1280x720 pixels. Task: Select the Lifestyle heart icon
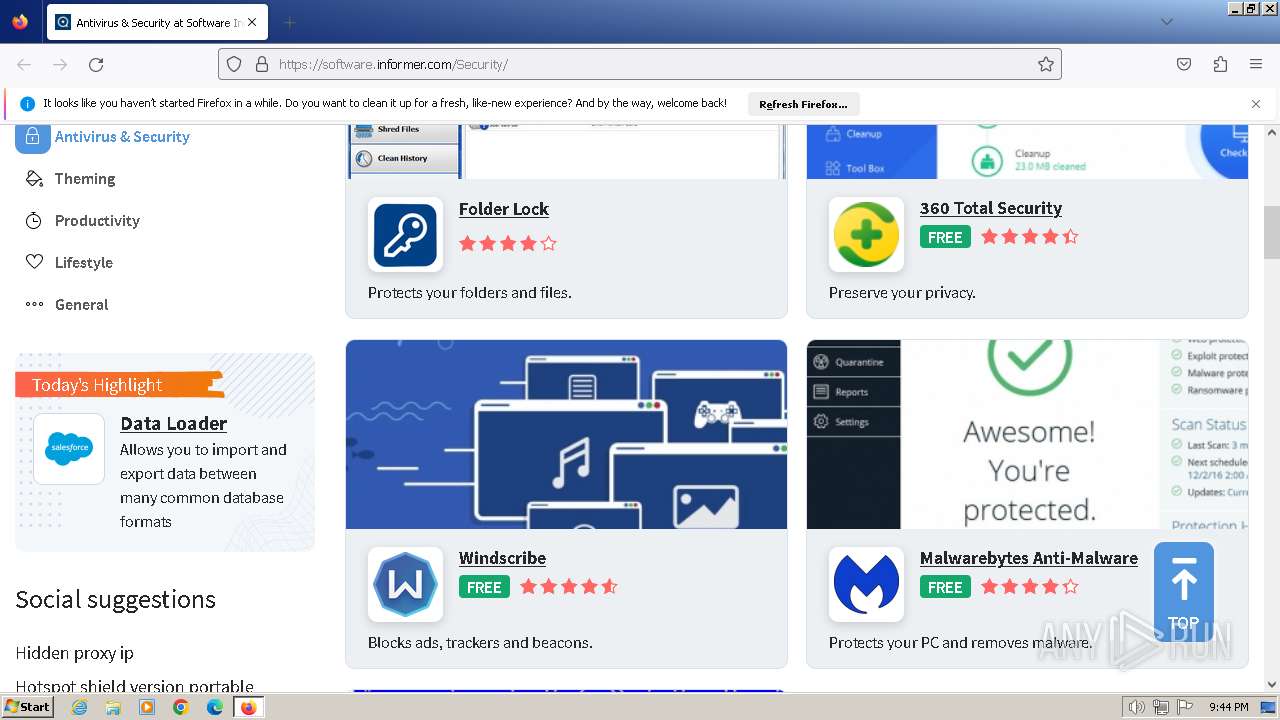point(34,262)
